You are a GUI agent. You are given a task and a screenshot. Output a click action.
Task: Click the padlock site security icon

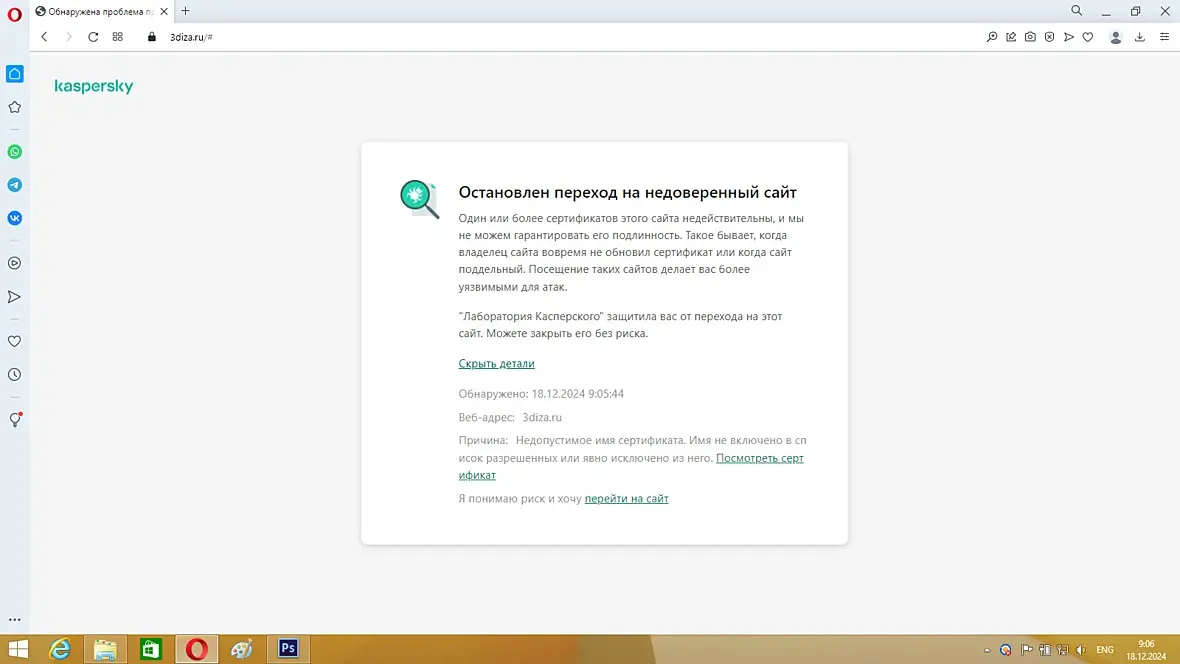coord(152,37)
